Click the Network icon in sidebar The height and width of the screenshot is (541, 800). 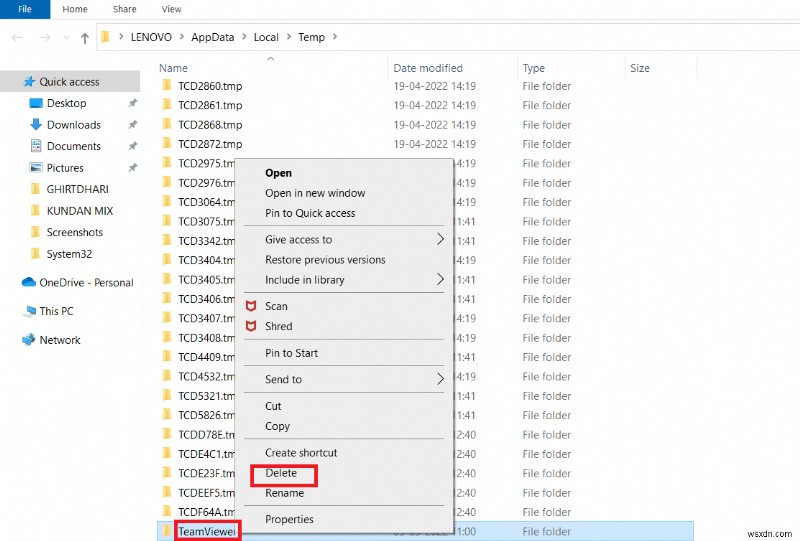[x=29, y=339]
